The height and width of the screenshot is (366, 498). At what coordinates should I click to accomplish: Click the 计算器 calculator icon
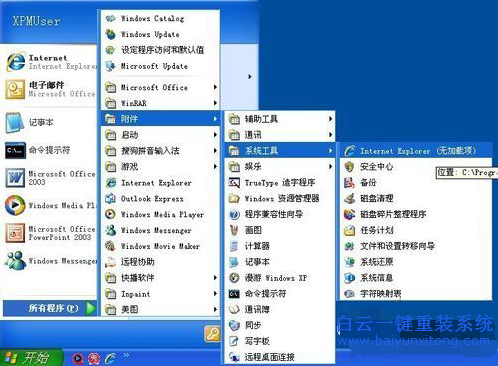tap(234, 246)
